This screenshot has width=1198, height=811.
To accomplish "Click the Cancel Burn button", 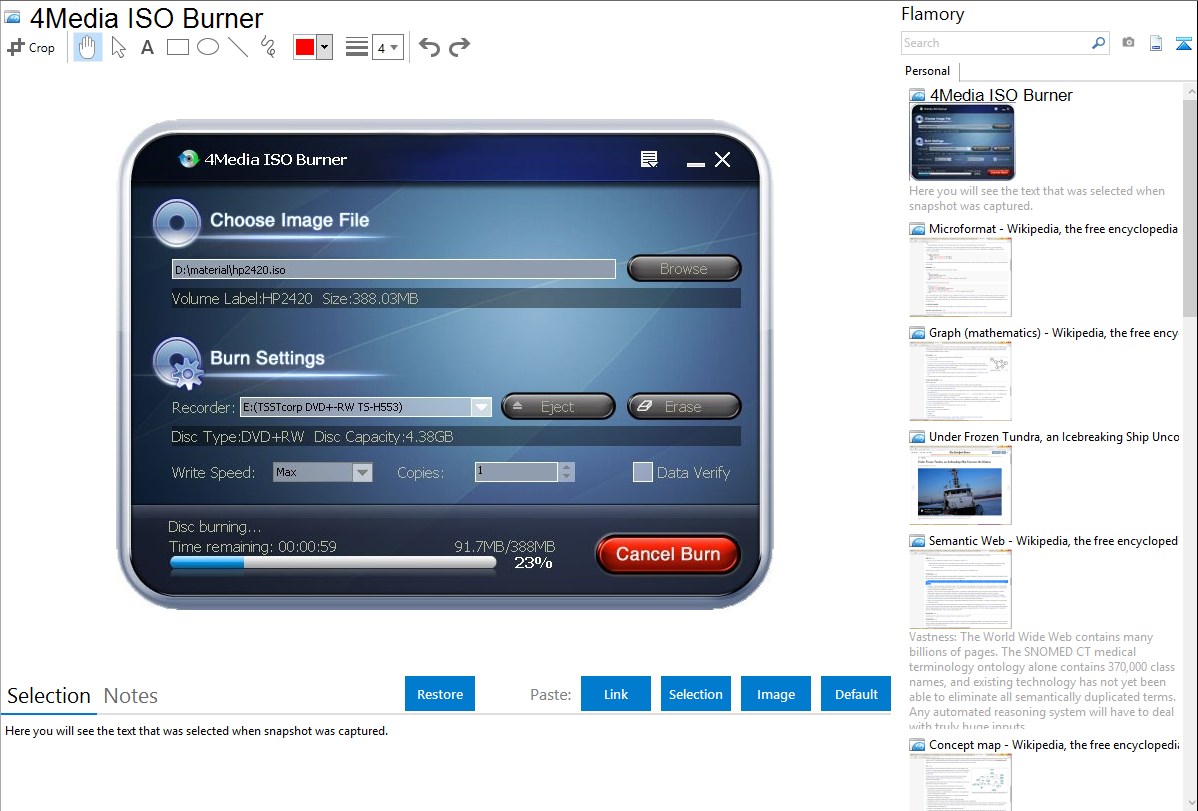I will click(x=668, y=554).
